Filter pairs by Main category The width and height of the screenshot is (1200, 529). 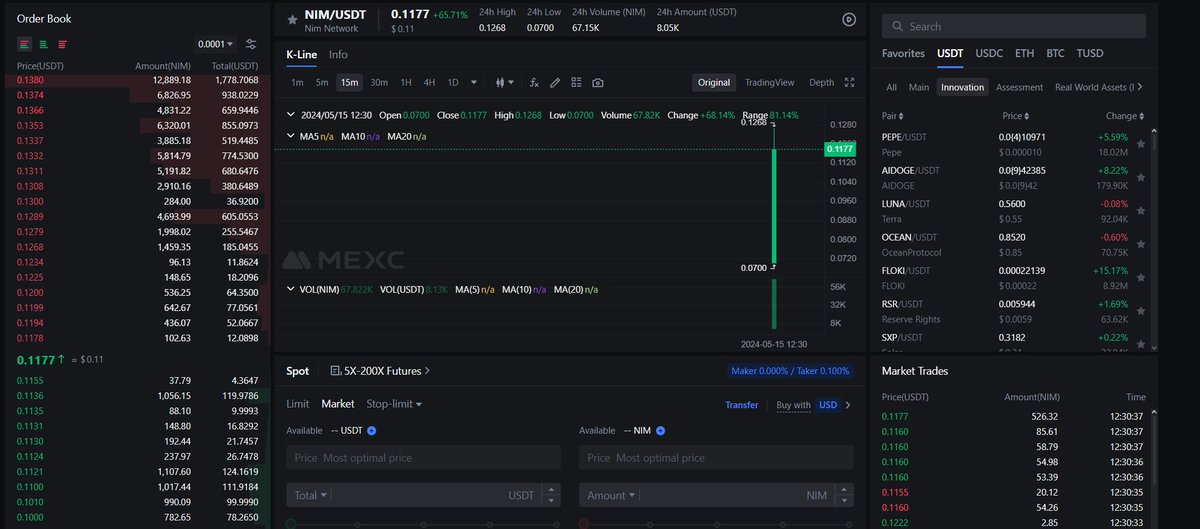[919, 87]
